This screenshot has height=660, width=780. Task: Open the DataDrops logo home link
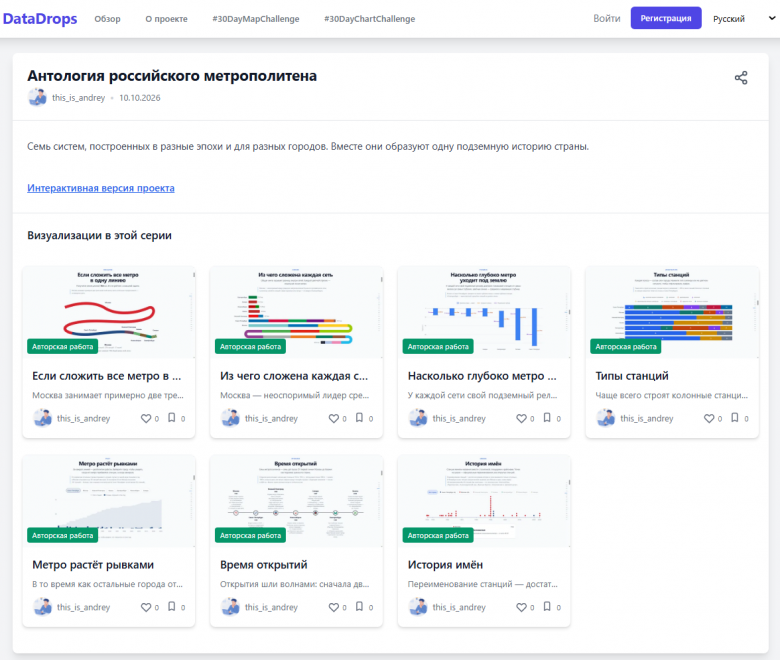40,19
